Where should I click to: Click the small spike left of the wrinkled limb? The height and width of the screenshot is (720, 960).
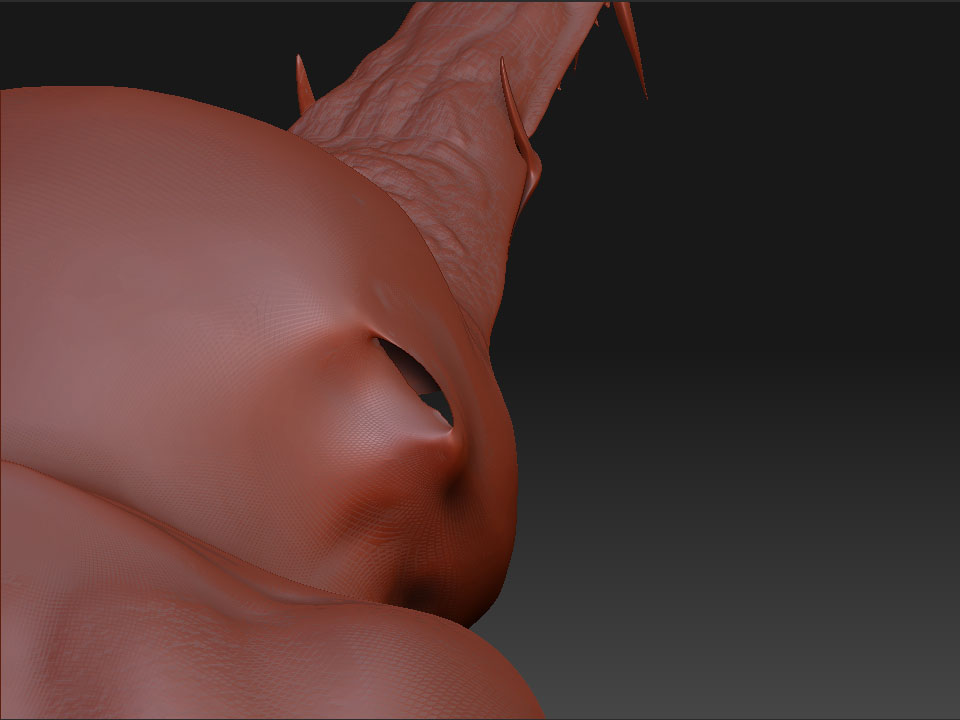(304, 84)
